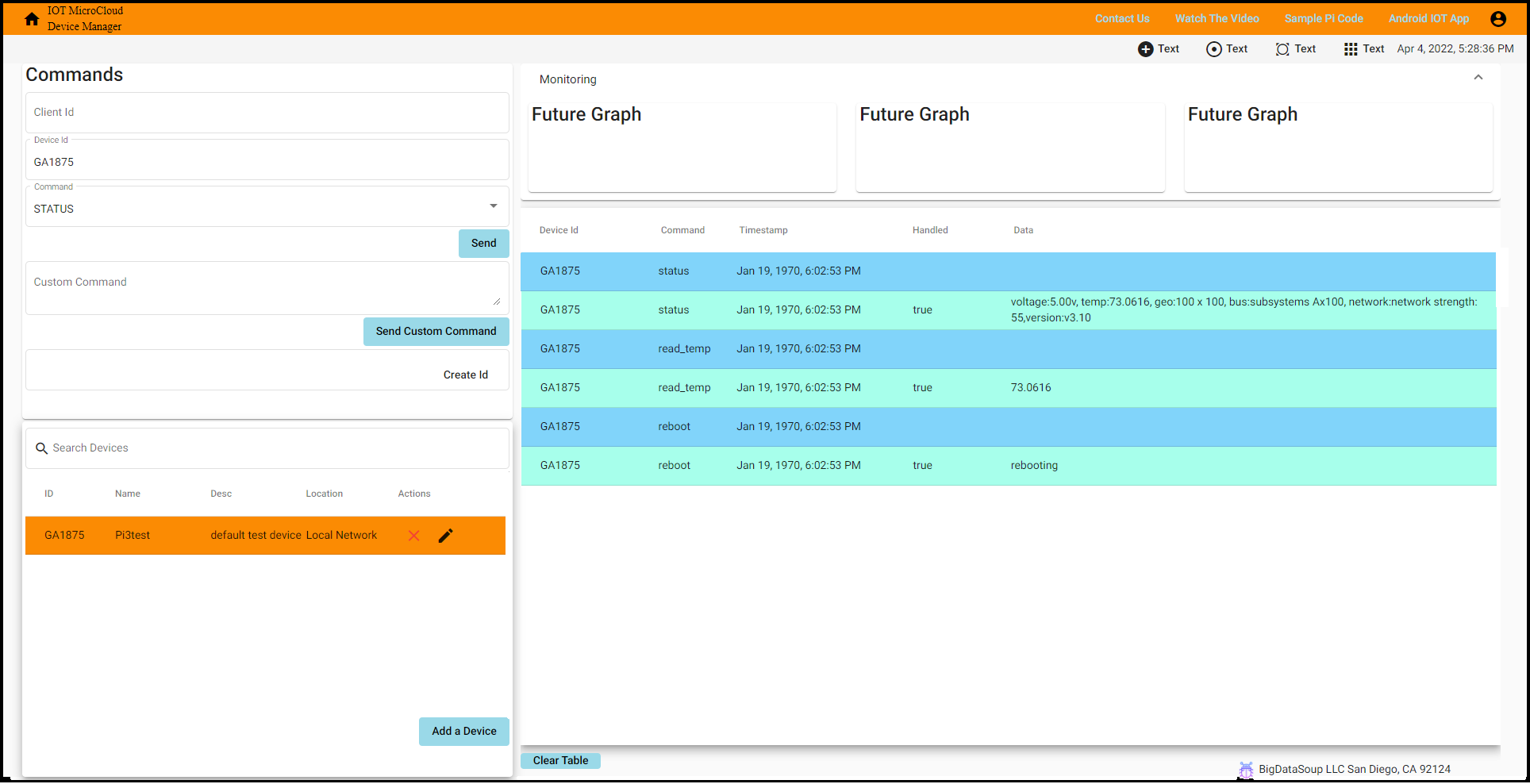Click the target circle Text icon

pyautogui.click(x=1214, y=49)
